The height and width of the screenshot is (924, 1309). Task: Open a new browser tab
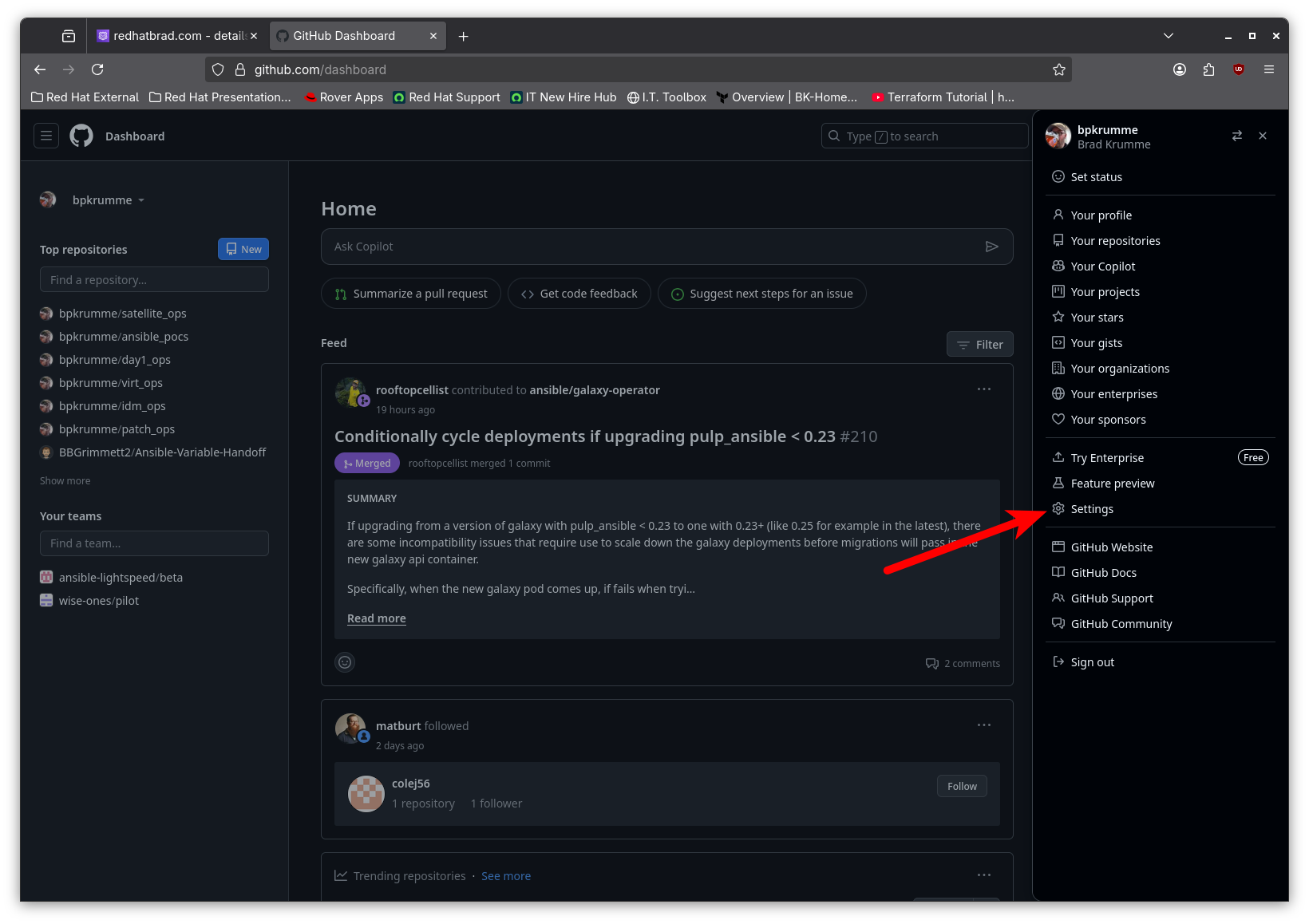tap(464, 36)
